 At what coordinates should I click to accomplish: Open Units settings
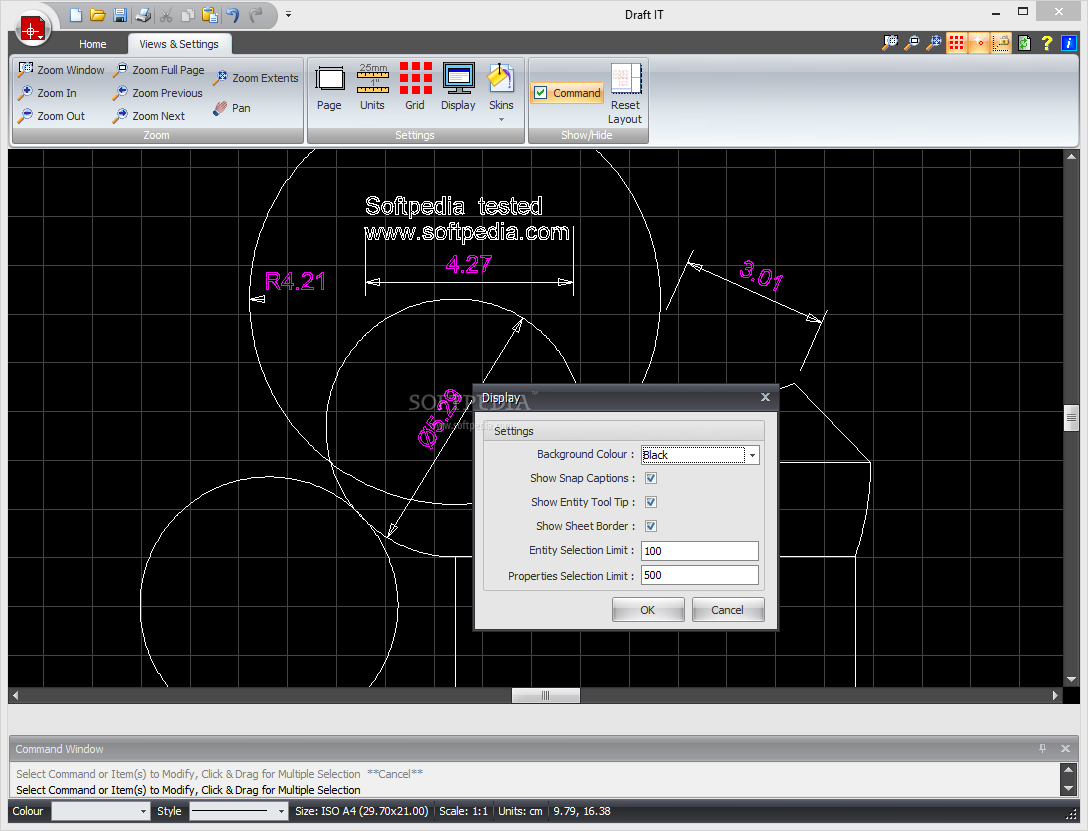point(372,87)
